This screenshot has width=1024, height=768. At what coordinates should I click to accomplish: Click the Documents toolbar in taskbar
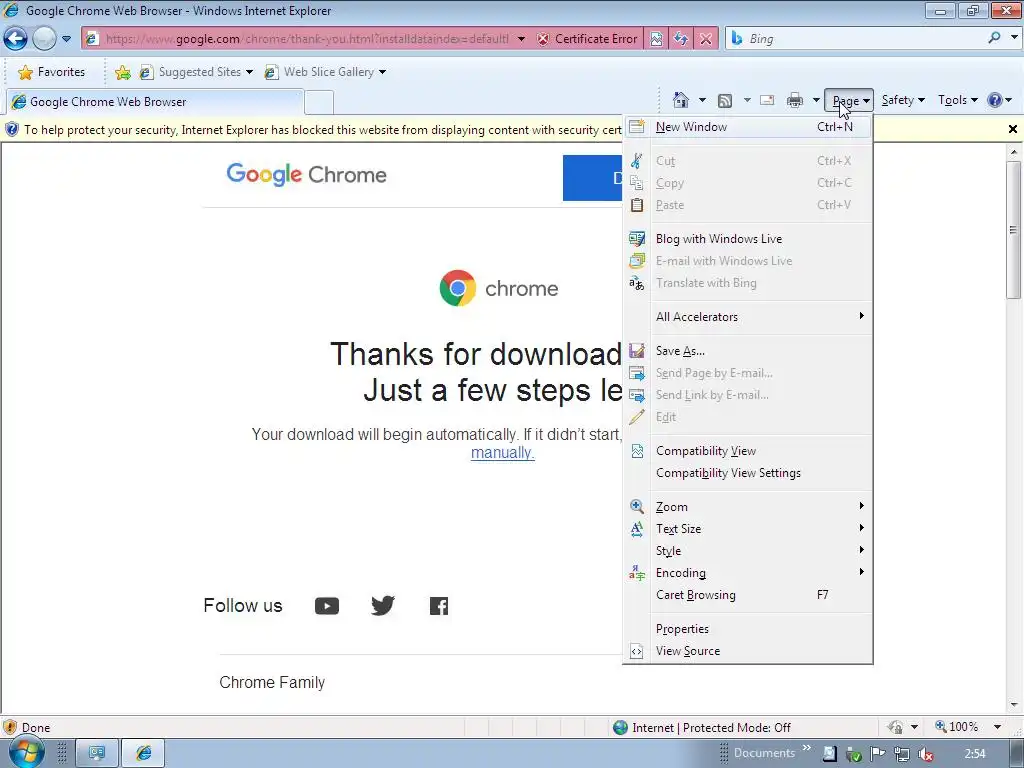(764, 753)
